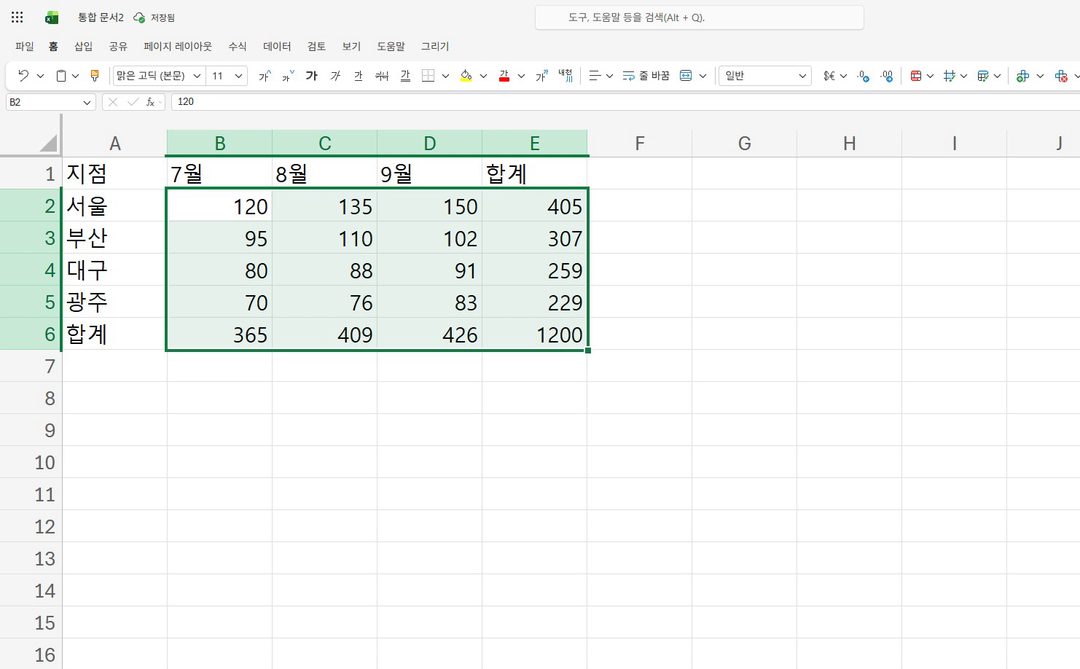Switch to the 수식 tab
The width and height of the screenshot is (1080, 669).
tap(238, 46)
